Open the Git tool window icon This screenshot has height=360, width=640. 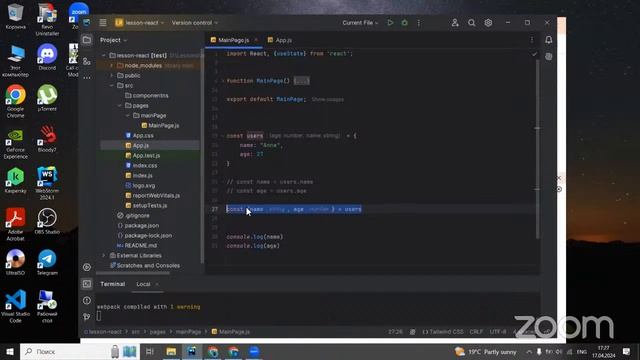(x=87, y=317)
